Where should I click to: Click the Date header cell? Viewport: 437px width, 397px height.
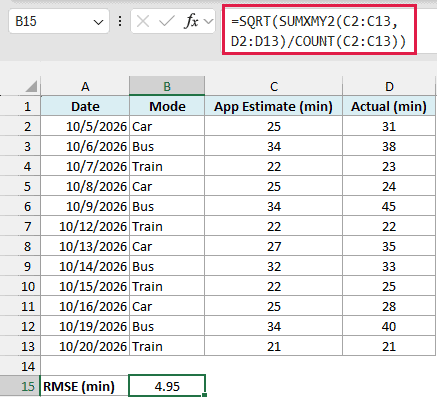[x=85, y=106]
